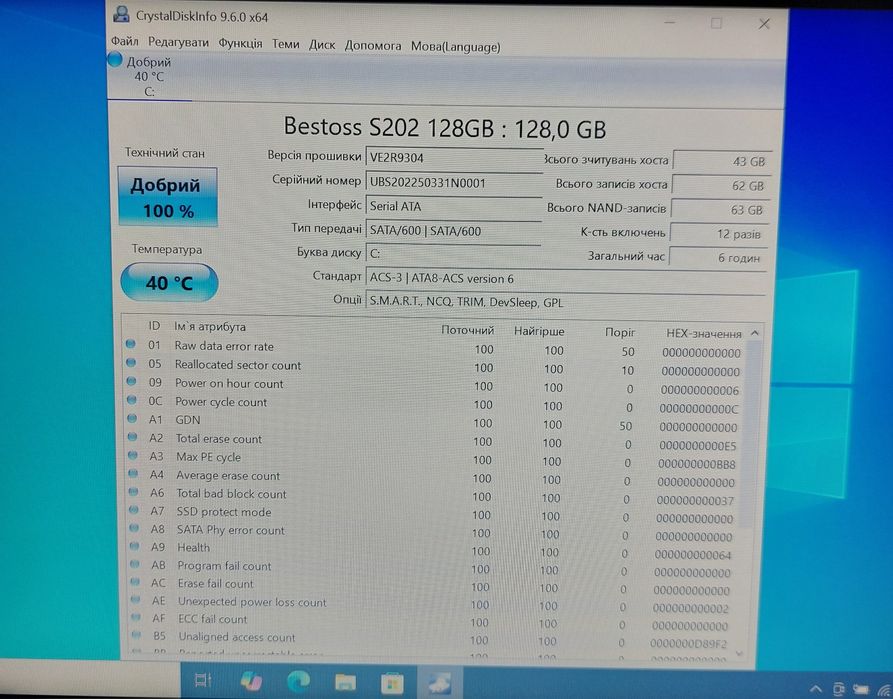Click the status dot of Health attribute
This screenshot has width=893, height=699.
pyautogui.click(x=135, y=546)
